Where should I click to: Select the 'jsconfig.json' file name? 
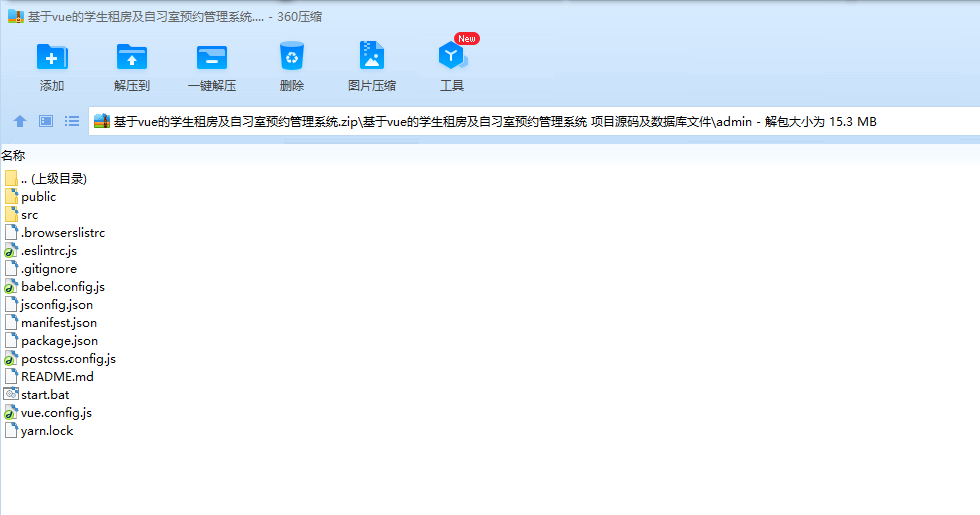pyautogui.click(x=57, y=304)
